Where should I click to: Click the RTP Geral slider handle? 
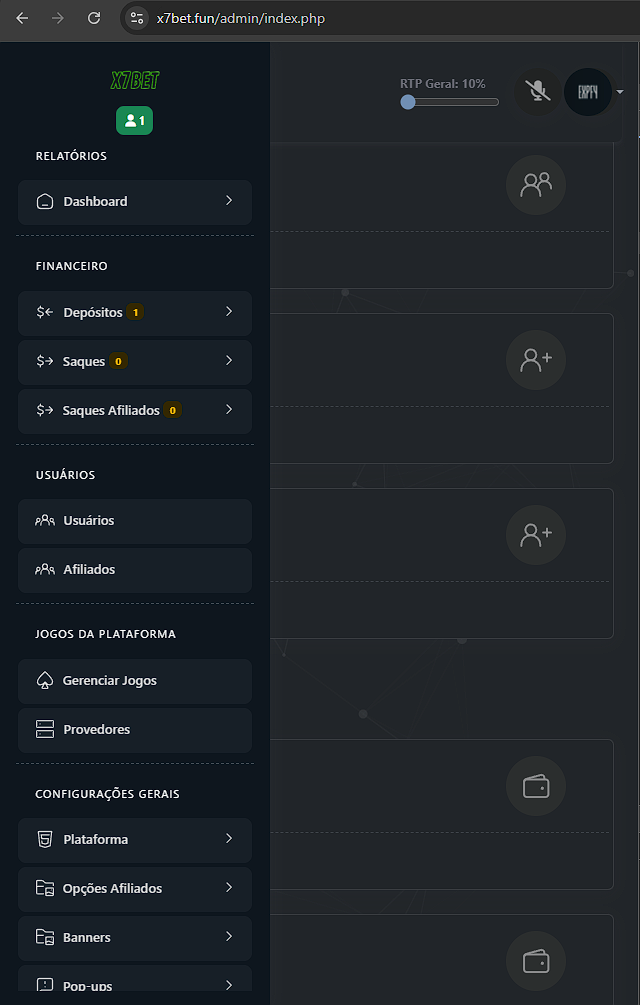(408, 102)
